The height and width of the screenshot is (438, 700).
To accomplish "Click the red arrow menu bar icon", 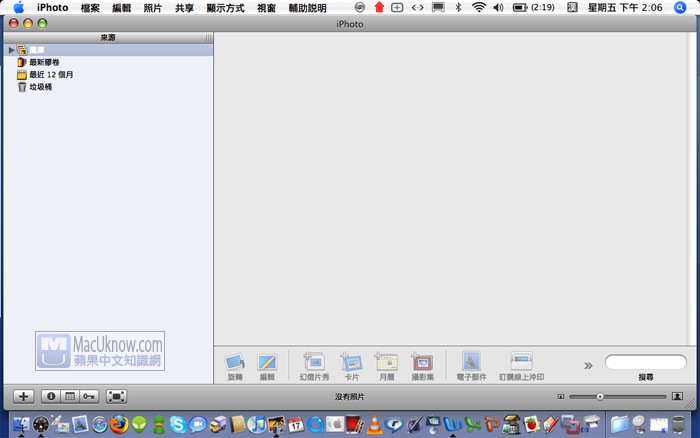I will tap(379, 7).
